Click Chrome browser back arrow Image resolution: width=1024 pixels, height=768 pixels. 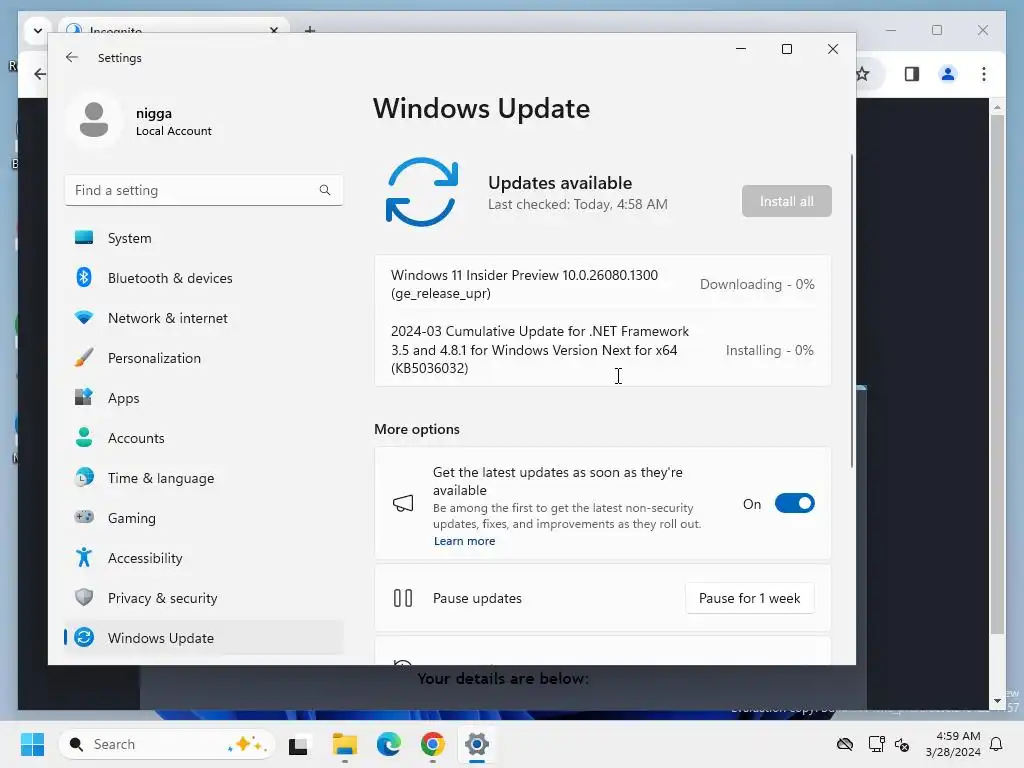(40, 74)
